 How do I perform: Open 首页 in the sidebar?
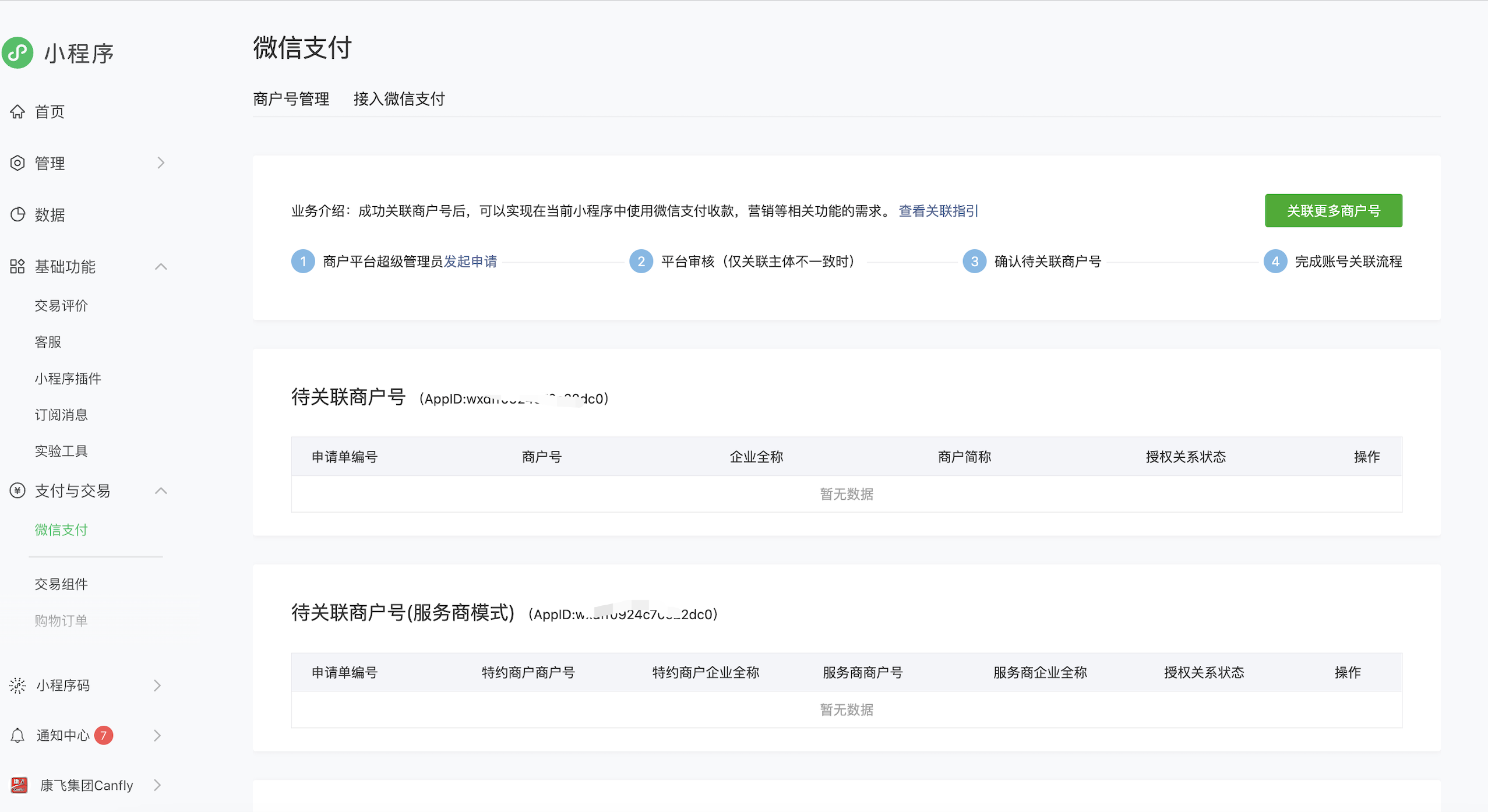pos(50,111)
